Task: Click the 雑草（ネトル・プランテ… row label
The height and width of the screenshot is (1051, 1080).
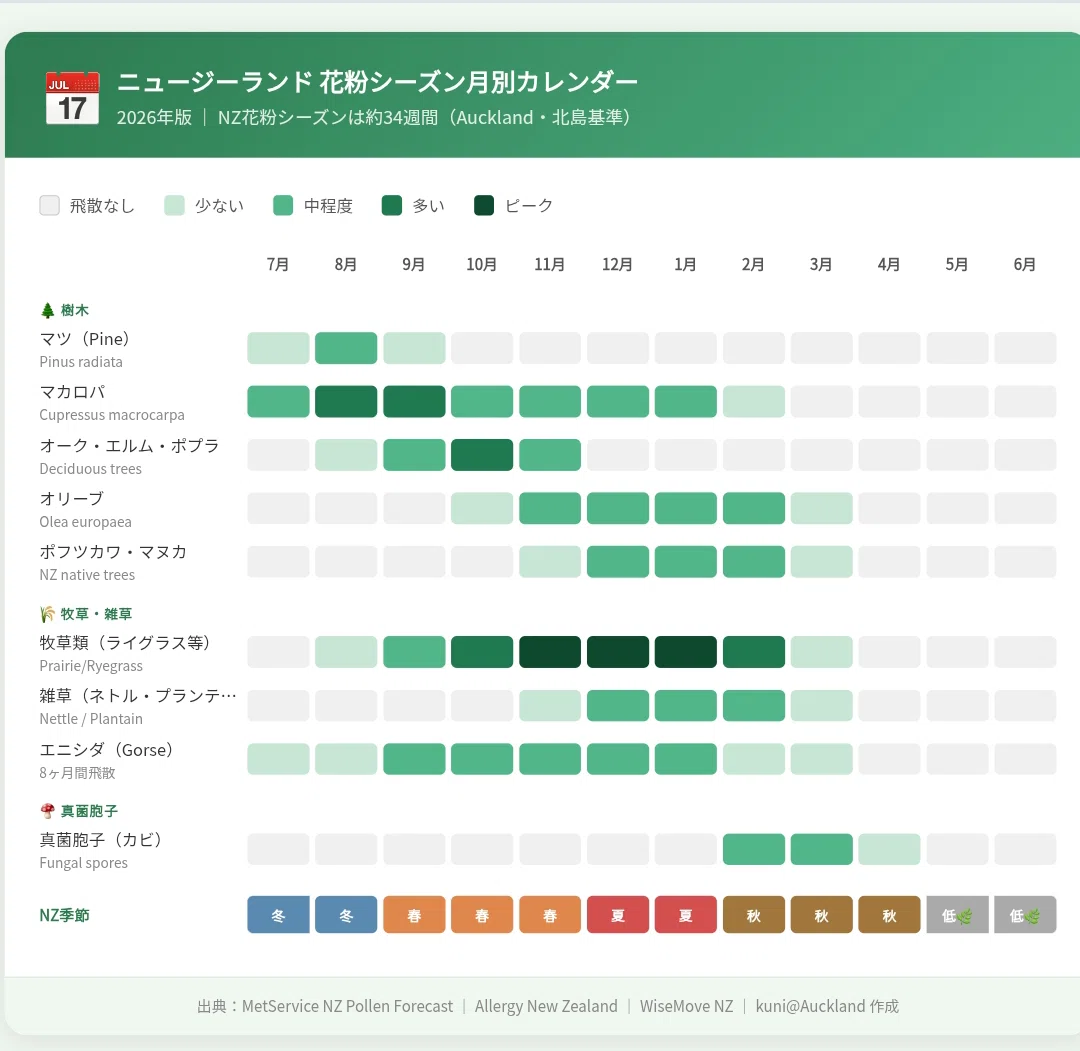Action: click(x=138, y=696)
